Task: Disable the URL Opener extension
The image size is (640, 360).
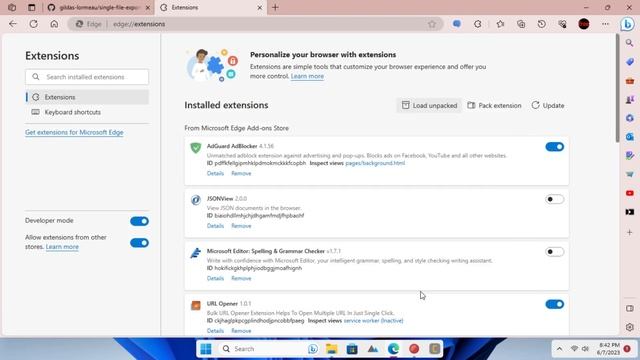Action: pyautogui.click(x=554, y=304)
